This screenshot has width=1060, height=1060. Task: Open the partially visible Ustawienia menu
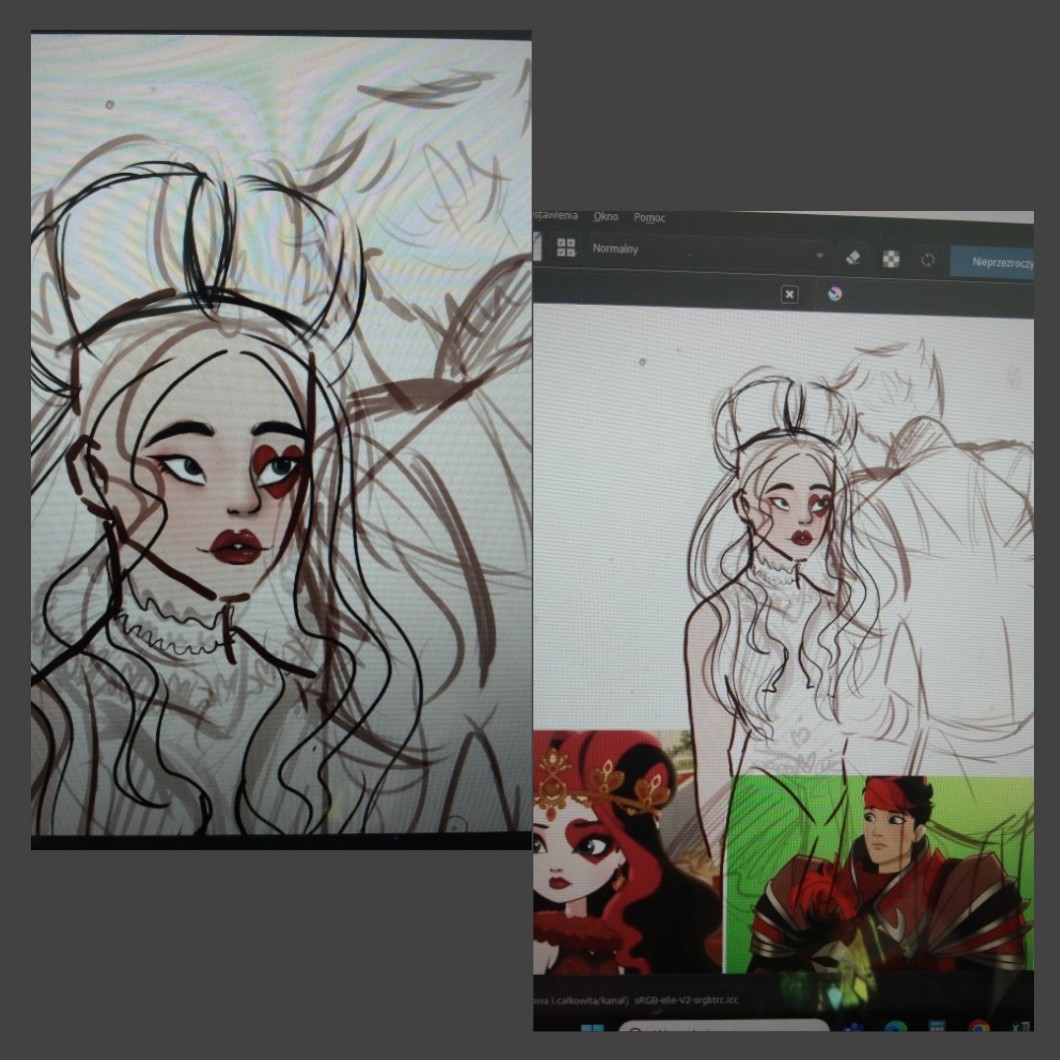point(555,215)
